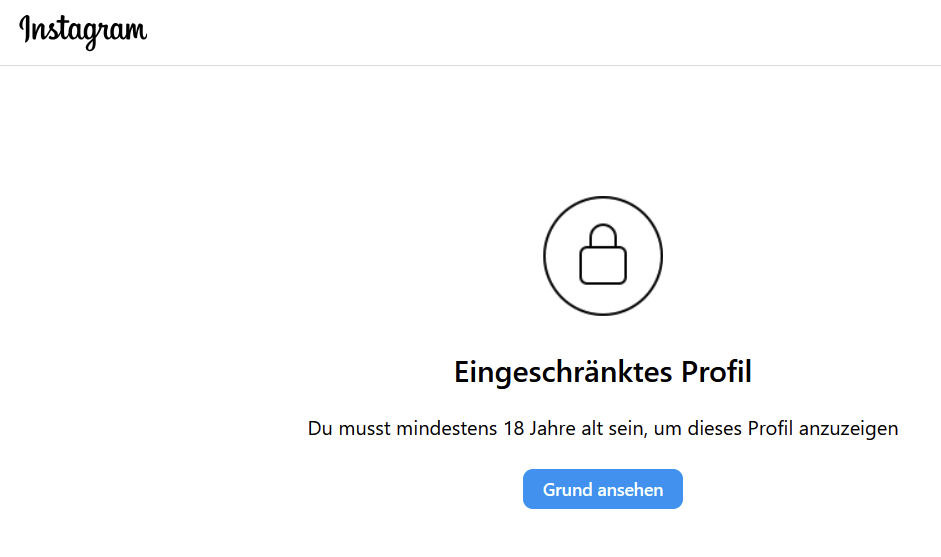Click the padlock icon in the circle
This screenshot has width=941, height=557.
(603, 254)
